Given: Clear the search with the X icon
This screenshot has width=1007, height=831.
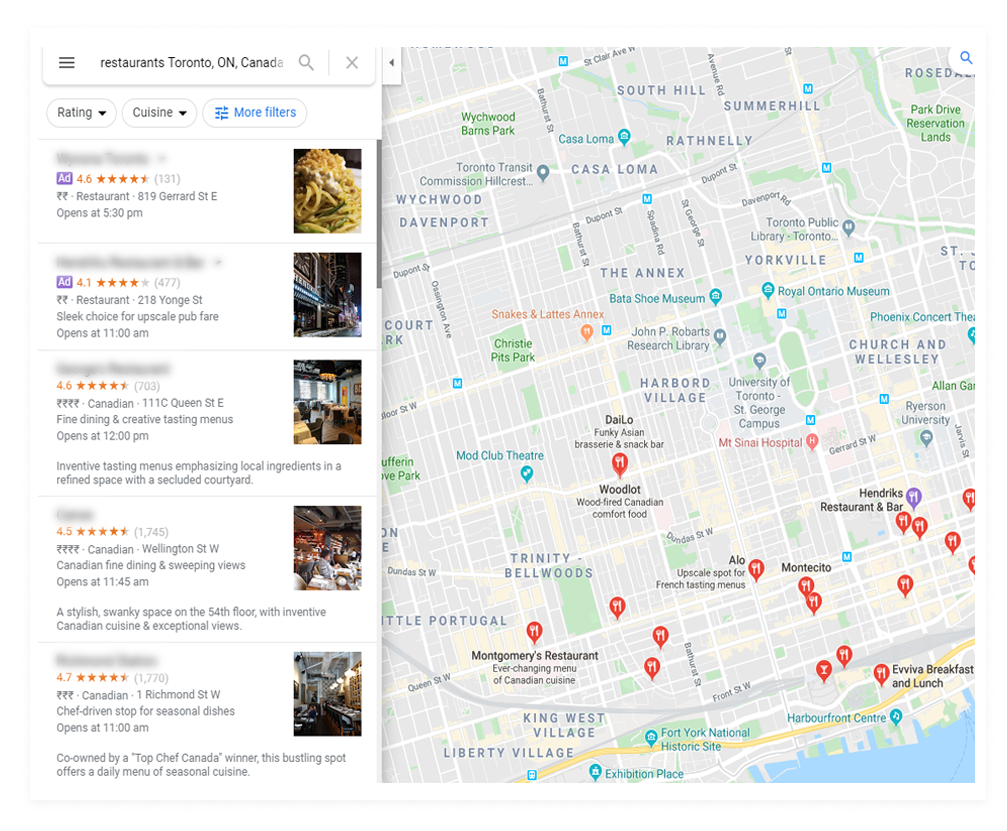Looking at the screenshot, I should pos(352,62).
